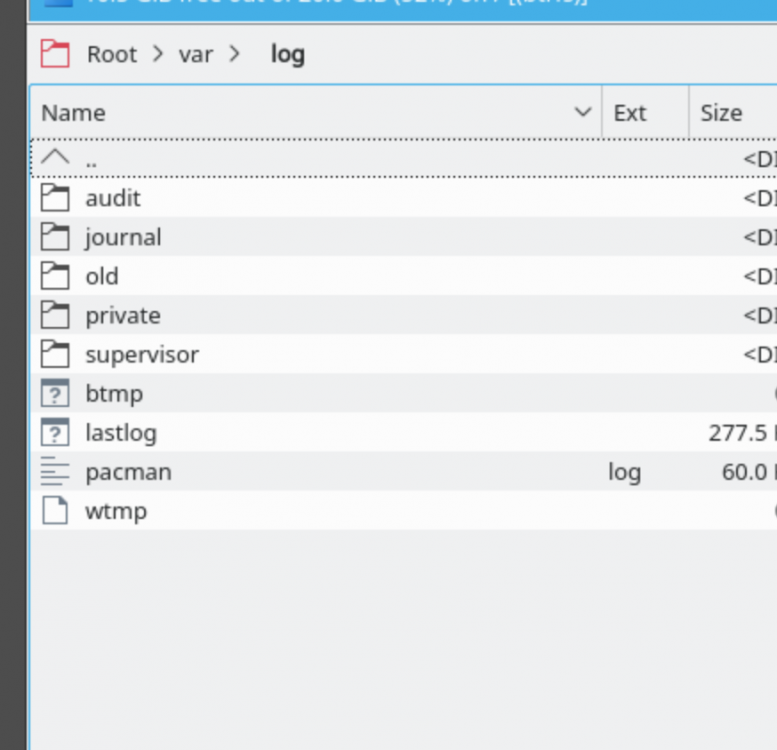The height and width of the screenshot is (750, 777).
Task: Click the red folder icon in breadcrumb bar
Action: coord(55,54)
